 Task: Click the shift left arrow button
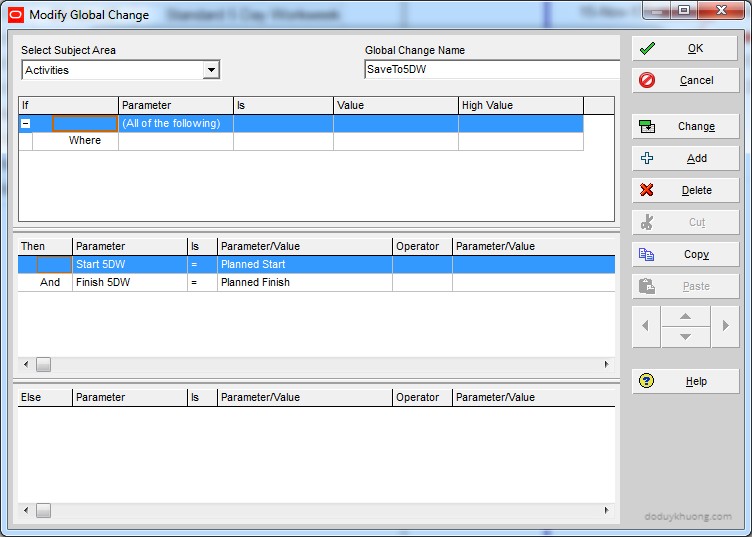pyautogui.click(x=646, y=326)
